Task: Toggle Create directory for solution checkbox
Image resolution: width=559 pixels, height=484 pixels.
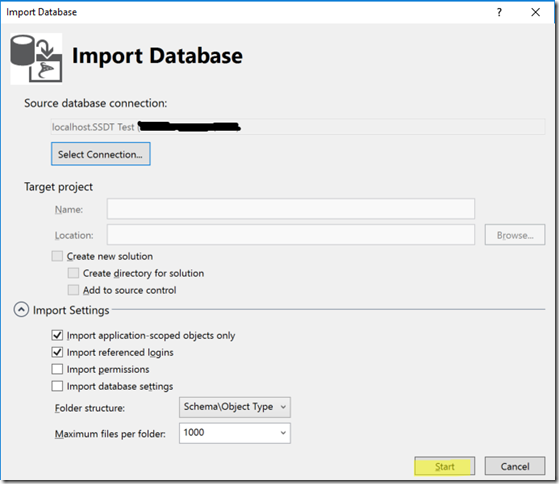Action: pyautogui.click(x=73, y=273)
